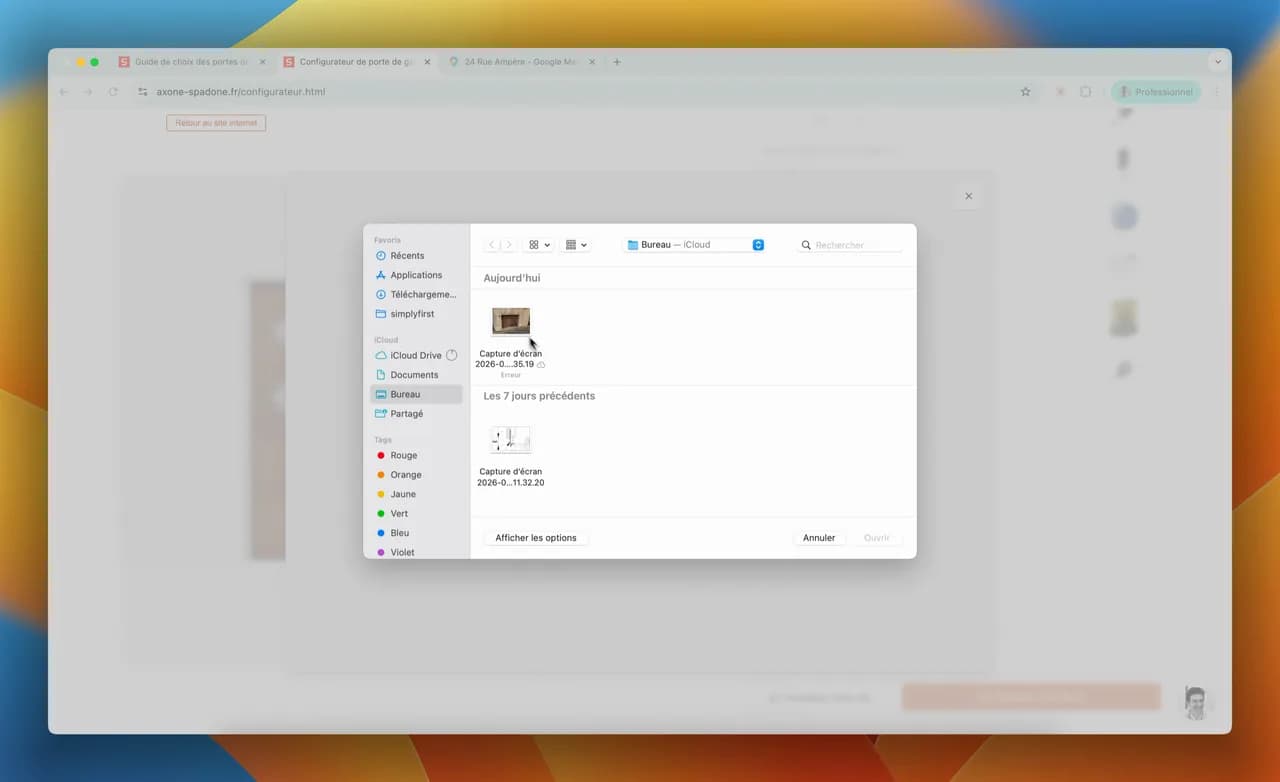Select iCloud Drive in the sidebar
1280x782 pixels.
(416, 355)
